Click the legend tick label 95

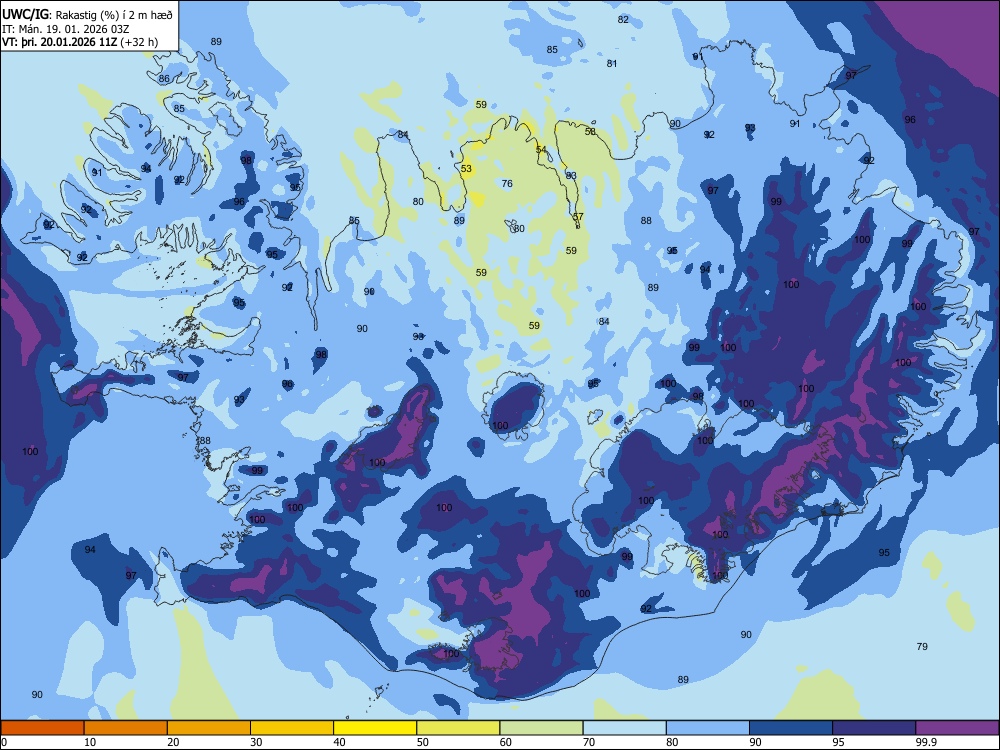click(839, 742)
